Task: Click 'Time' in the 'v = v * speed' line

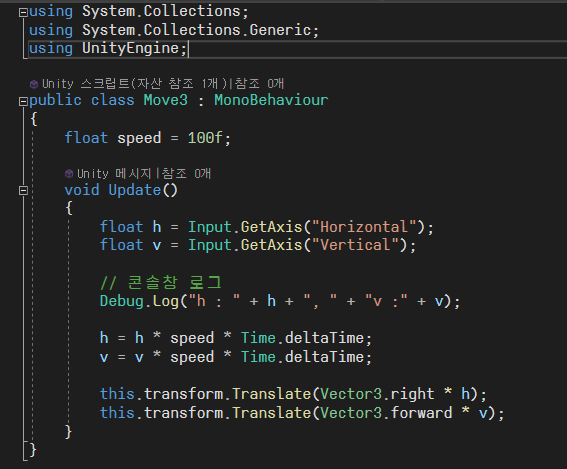Action: tap(258, 357)
